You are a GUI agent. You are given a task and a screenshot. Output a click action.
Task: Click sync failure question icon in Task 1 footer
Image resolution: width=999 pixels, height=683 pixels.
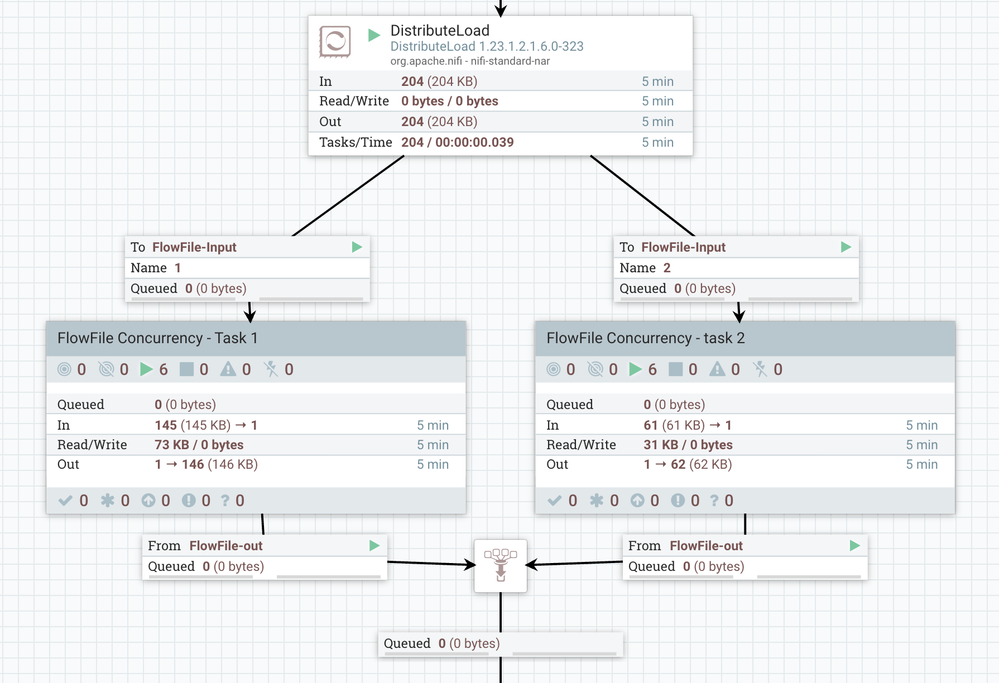pos(225,501)
